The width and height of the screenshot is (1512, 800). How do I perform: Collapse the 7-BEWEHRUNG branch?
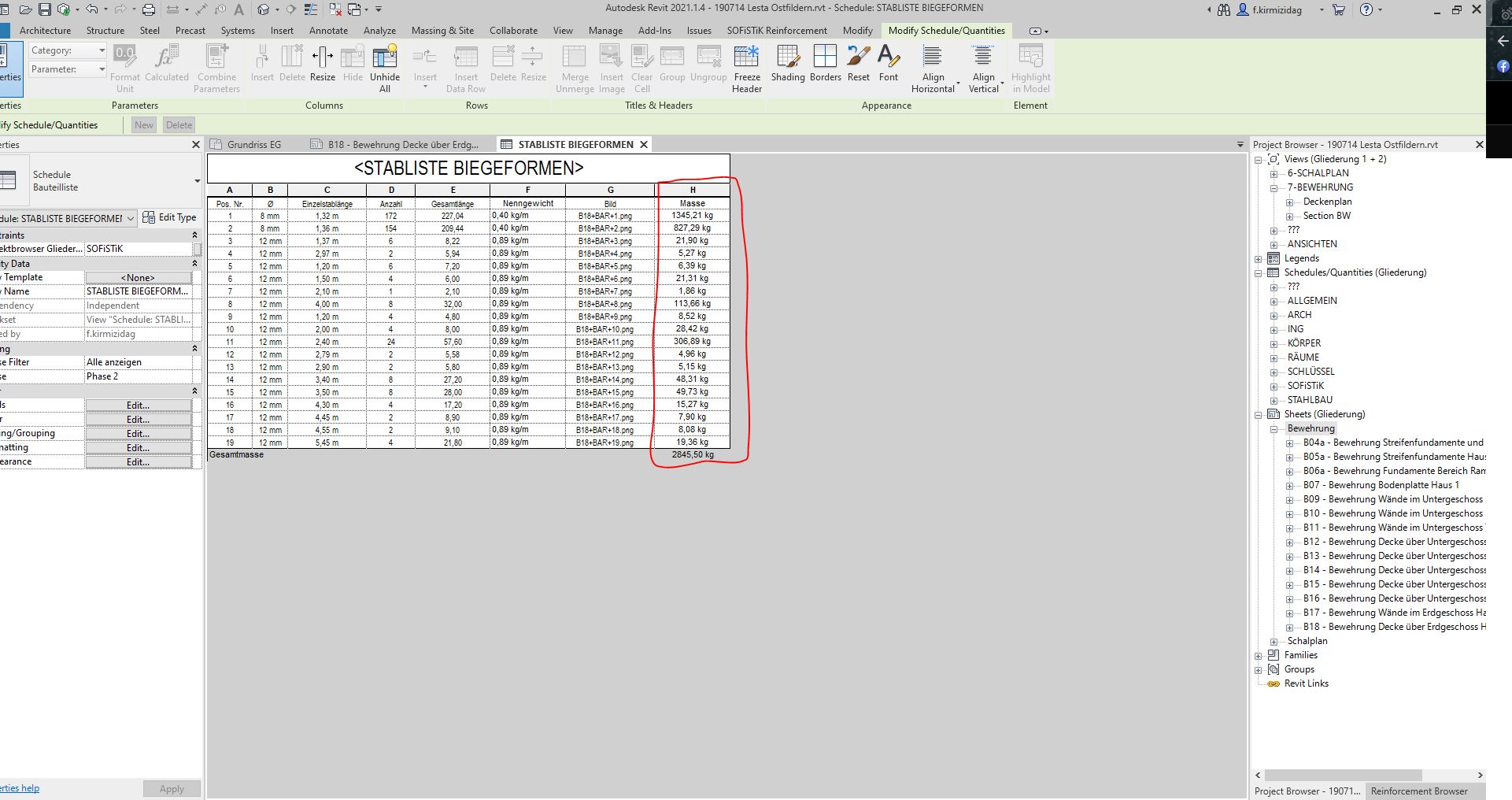pyautogui.click(x=1274, y=187)
